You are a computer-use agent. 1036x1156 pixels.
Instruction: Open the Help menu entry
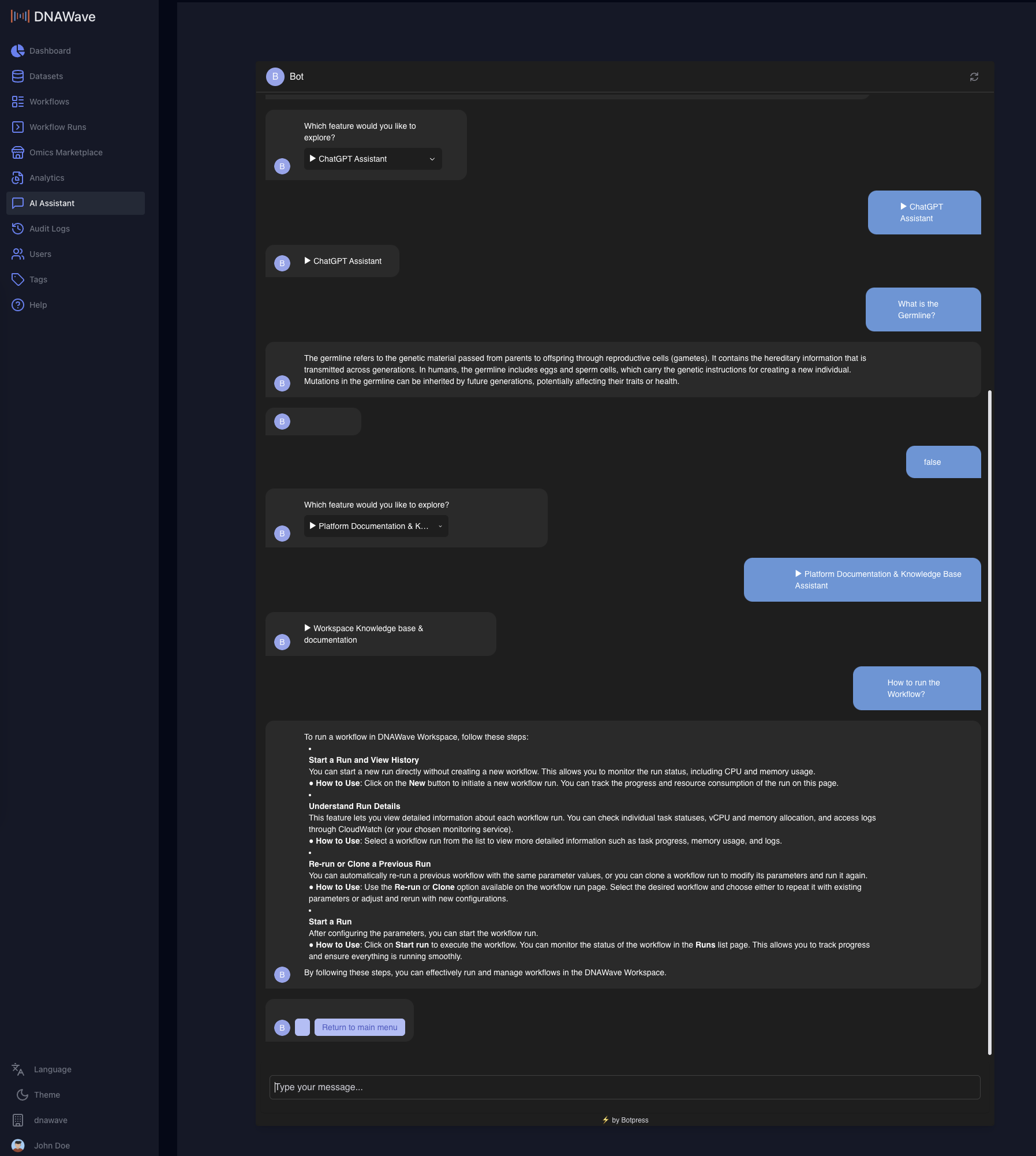click(x=18, y=304)
